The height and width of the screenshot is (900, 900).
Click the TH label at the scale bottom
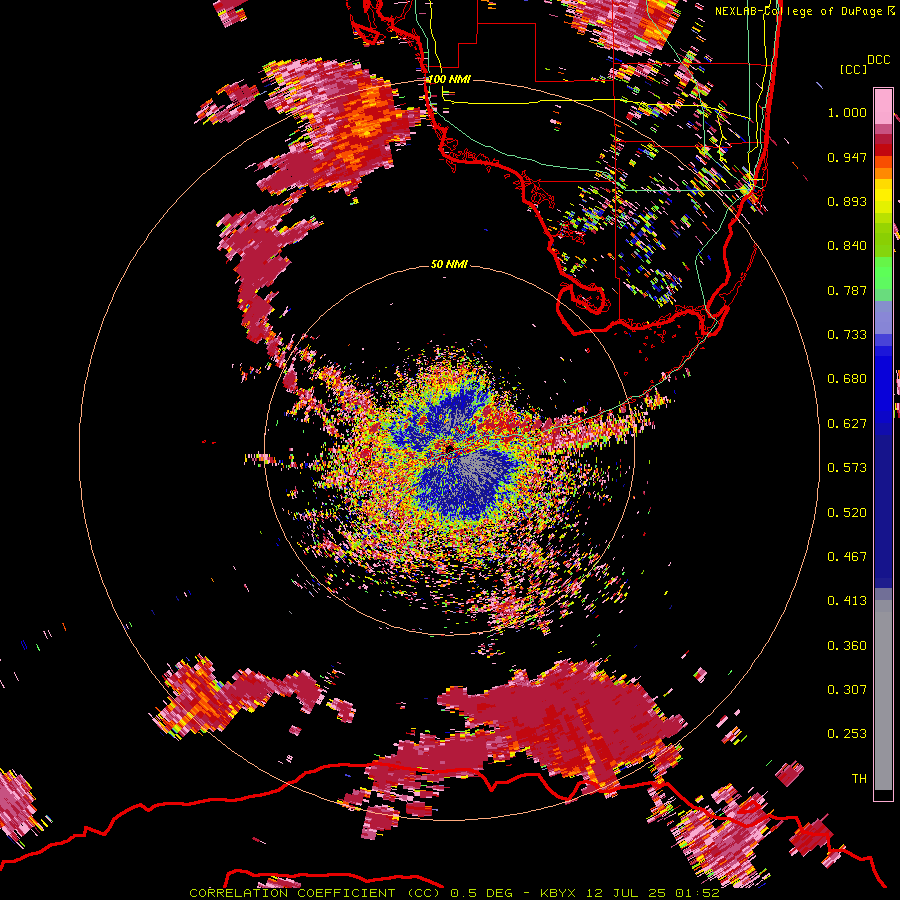(x=859, y=779)
